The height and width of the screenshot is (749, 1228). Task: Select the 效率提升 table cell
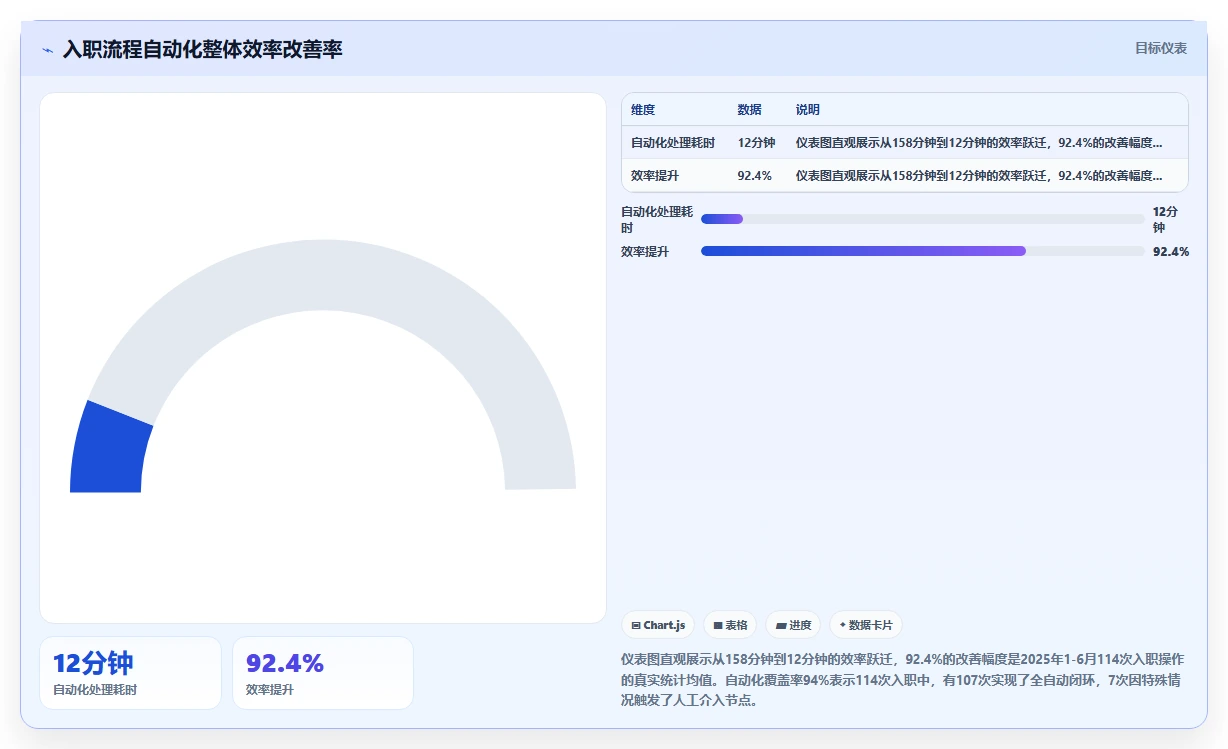655,176
